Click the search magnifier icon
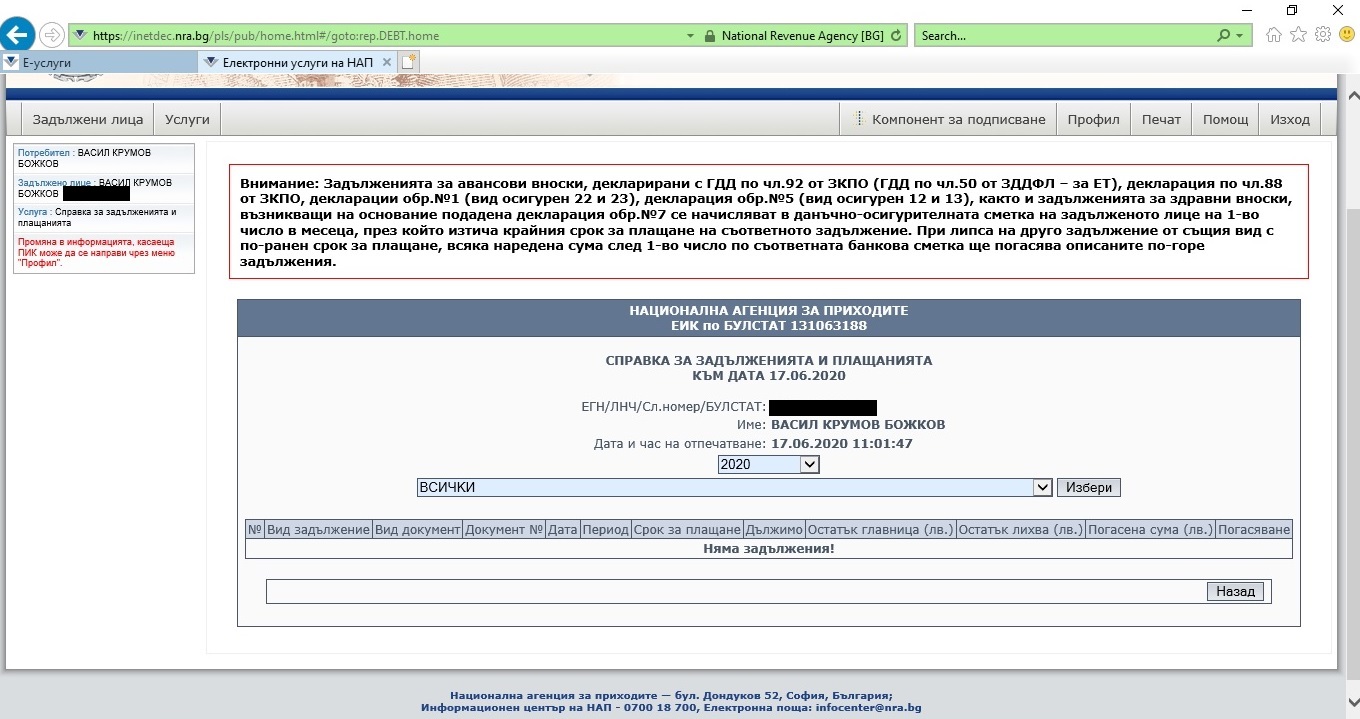This screenshot has height=719, width=1360. 1223,35
